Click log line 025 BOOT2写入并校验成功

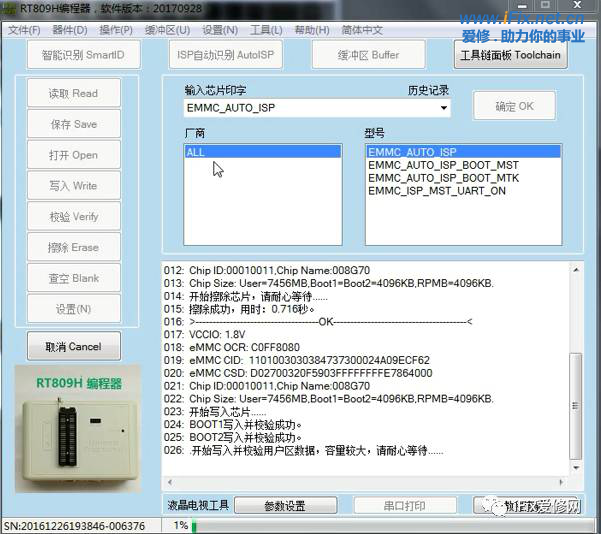coord(233,437)
